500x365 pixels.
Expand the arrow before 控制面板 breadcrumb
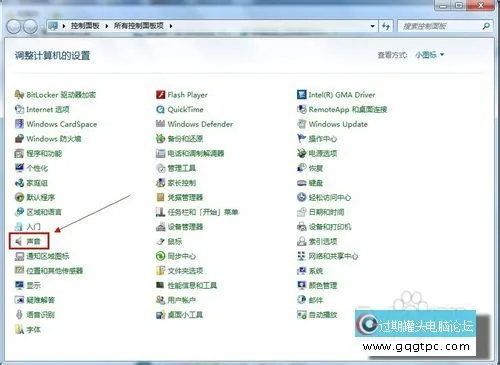[x=64, y=26]
